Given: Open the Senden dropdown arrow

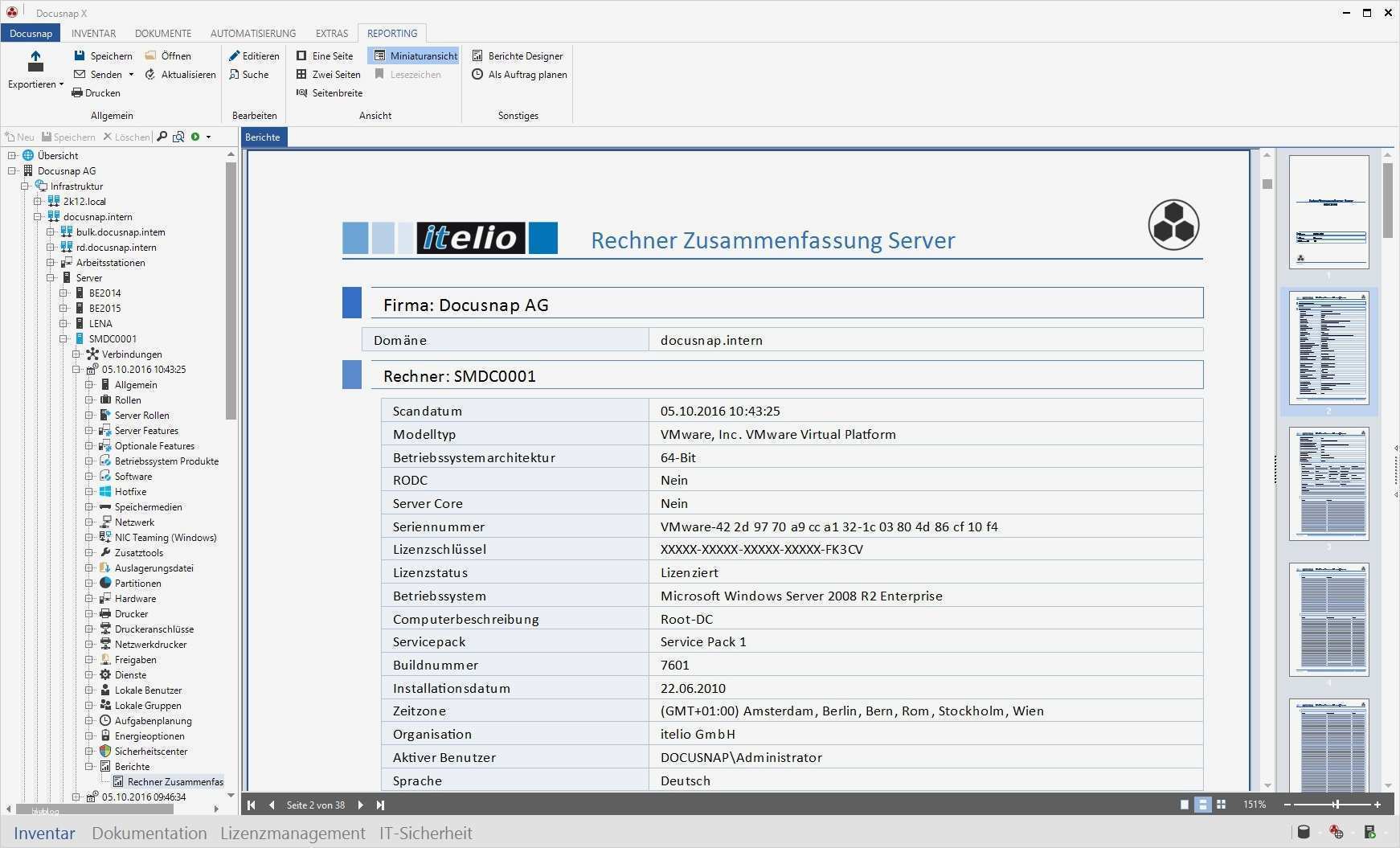Looking at the screenshot, I should tap(131, 75).
